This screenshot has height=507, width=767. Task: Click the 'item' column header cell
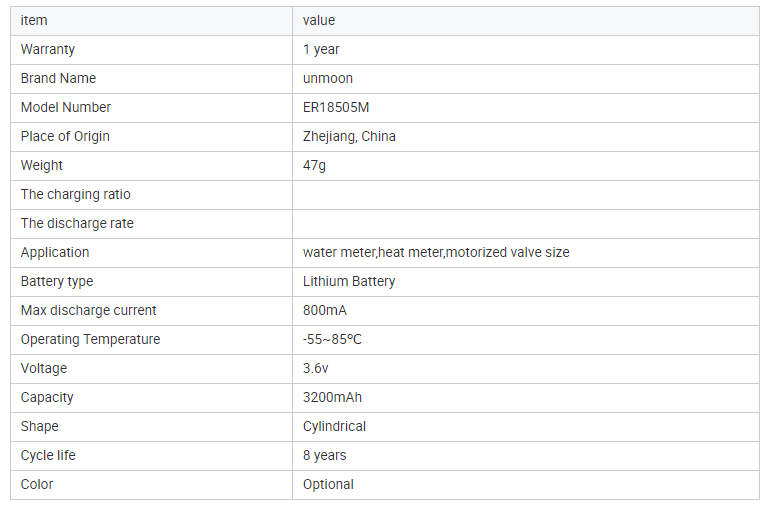coord(151,21)
